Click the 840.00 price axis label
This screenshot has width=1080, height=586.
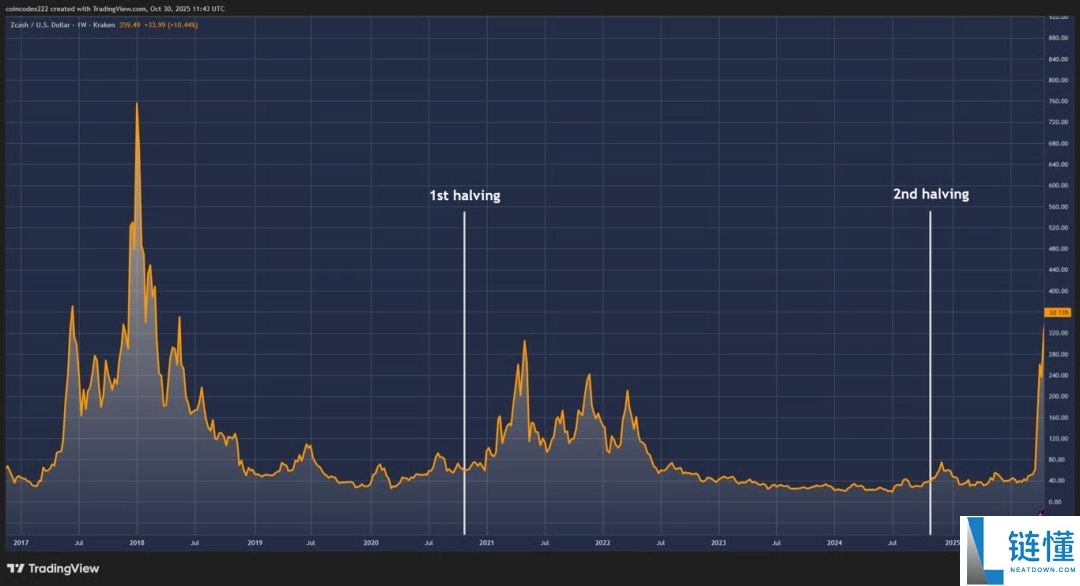tap(1057, 59)
